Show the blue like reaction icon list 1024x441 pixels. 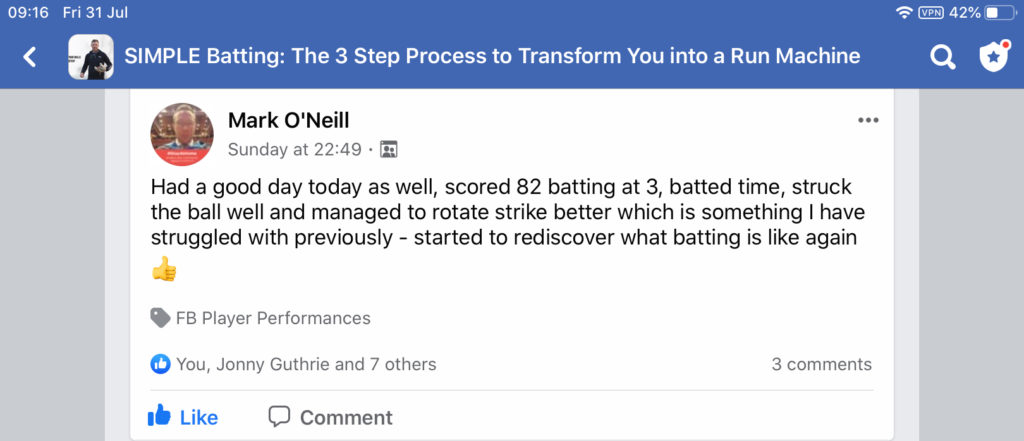pyautogui.click(x=161, y=364)
